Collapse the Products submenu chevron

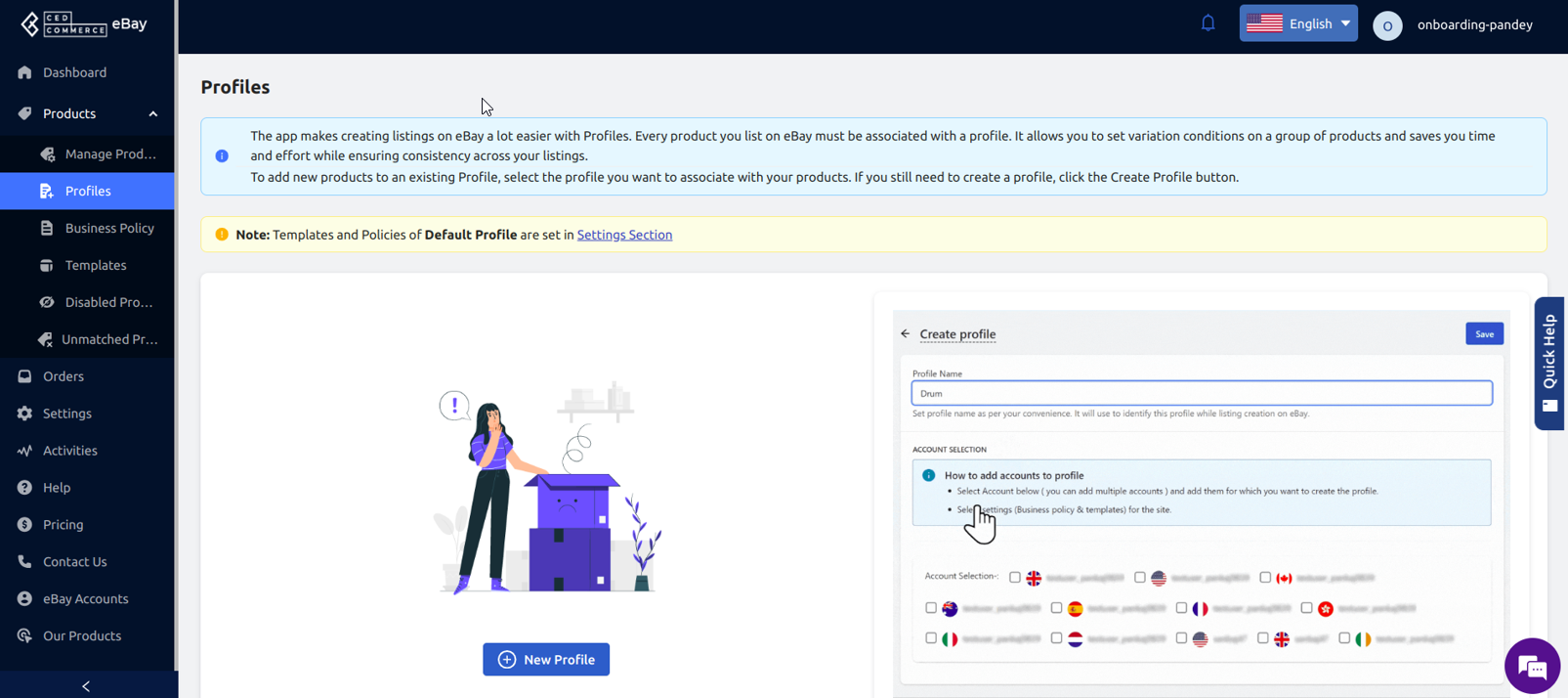point(153,113)
